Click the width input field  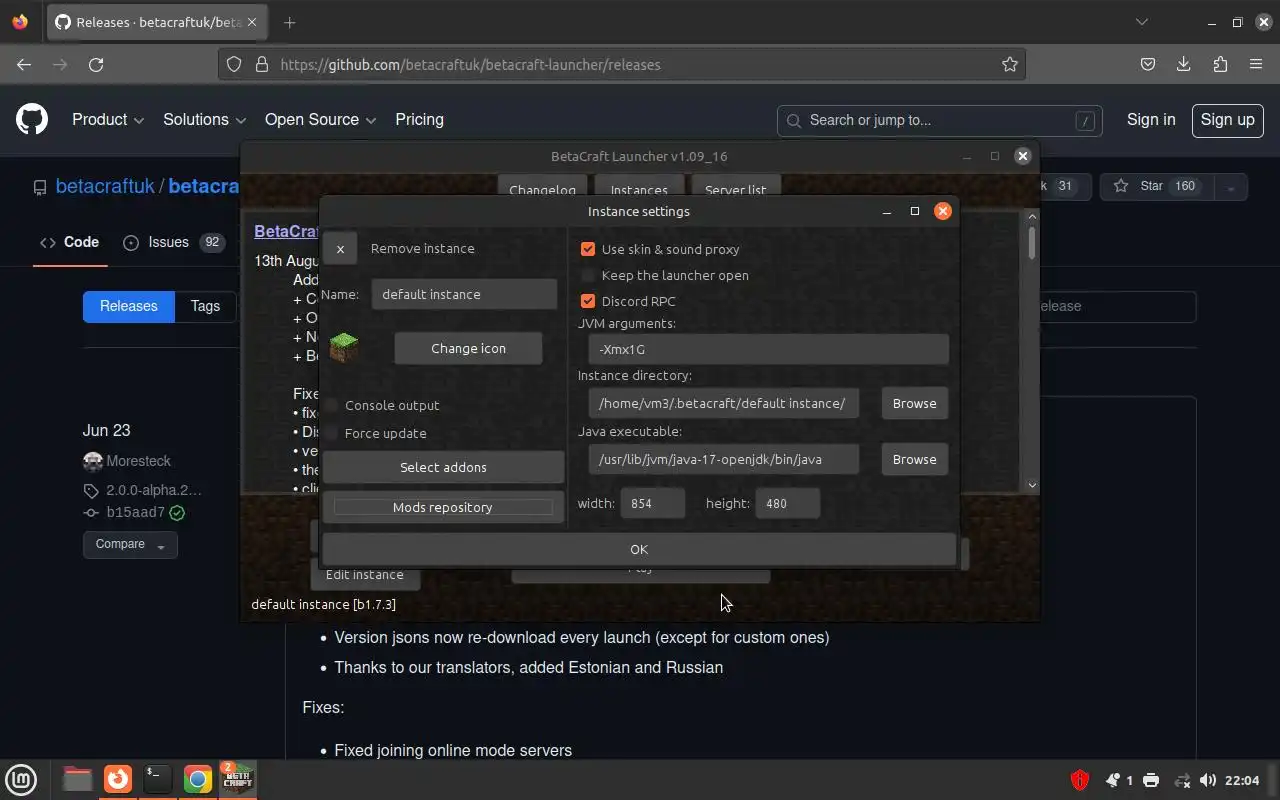pyautogui.click(x=653, y=503)
